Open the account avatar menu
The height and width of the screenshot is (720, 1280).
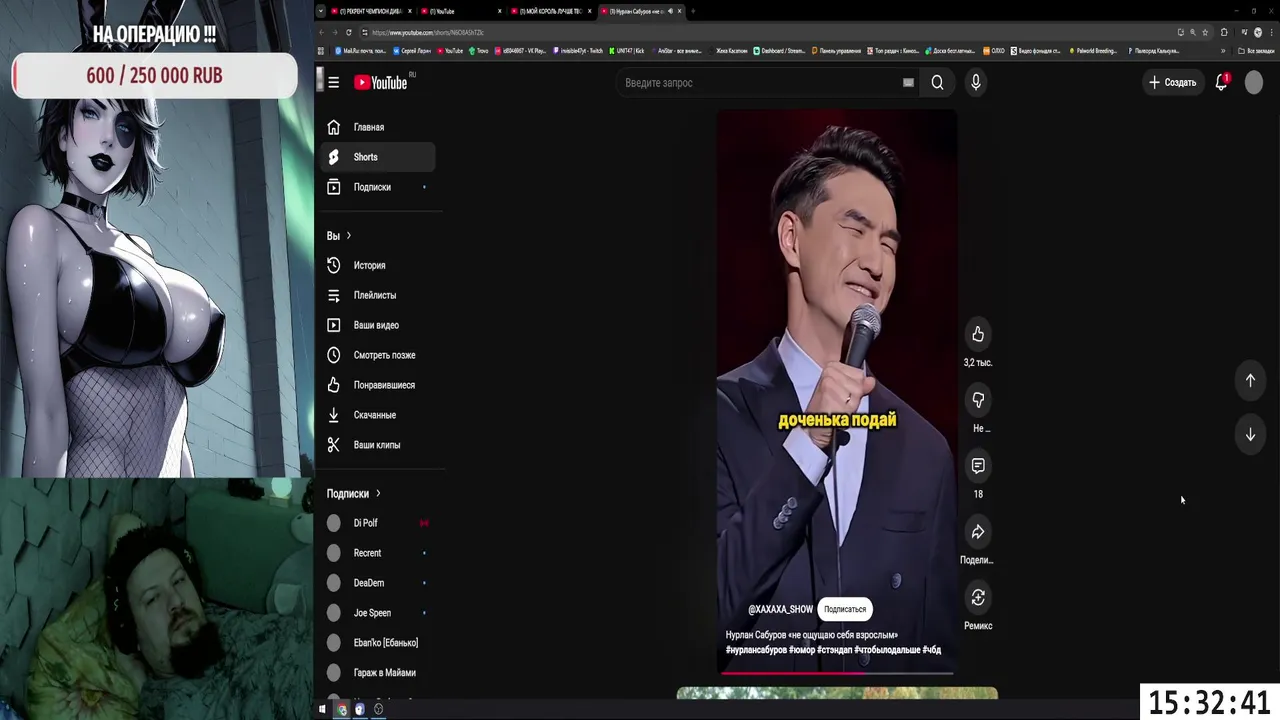[x=1254, y=83]
